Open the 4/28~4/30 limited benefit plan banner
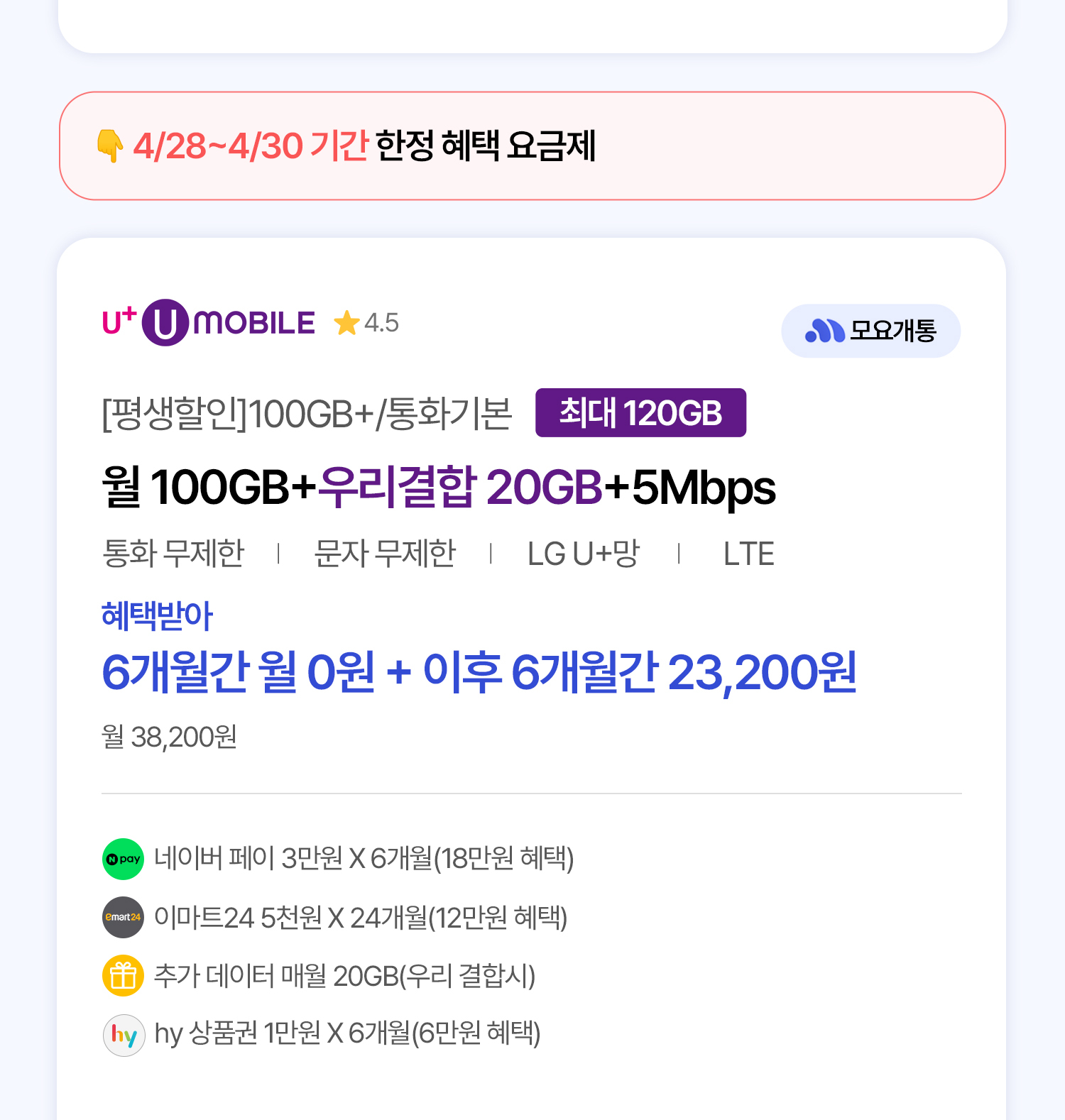Viewport: 1065px width, 1120px height. [532, 146]
